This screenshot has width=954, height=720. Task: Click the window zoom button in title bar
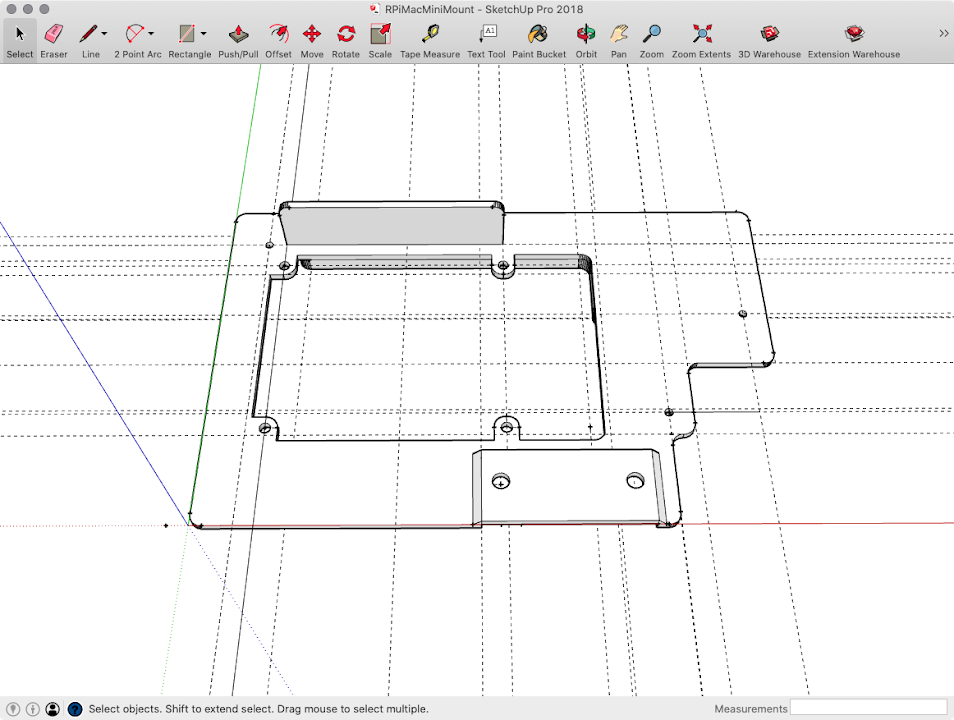[x=44, y=9]
